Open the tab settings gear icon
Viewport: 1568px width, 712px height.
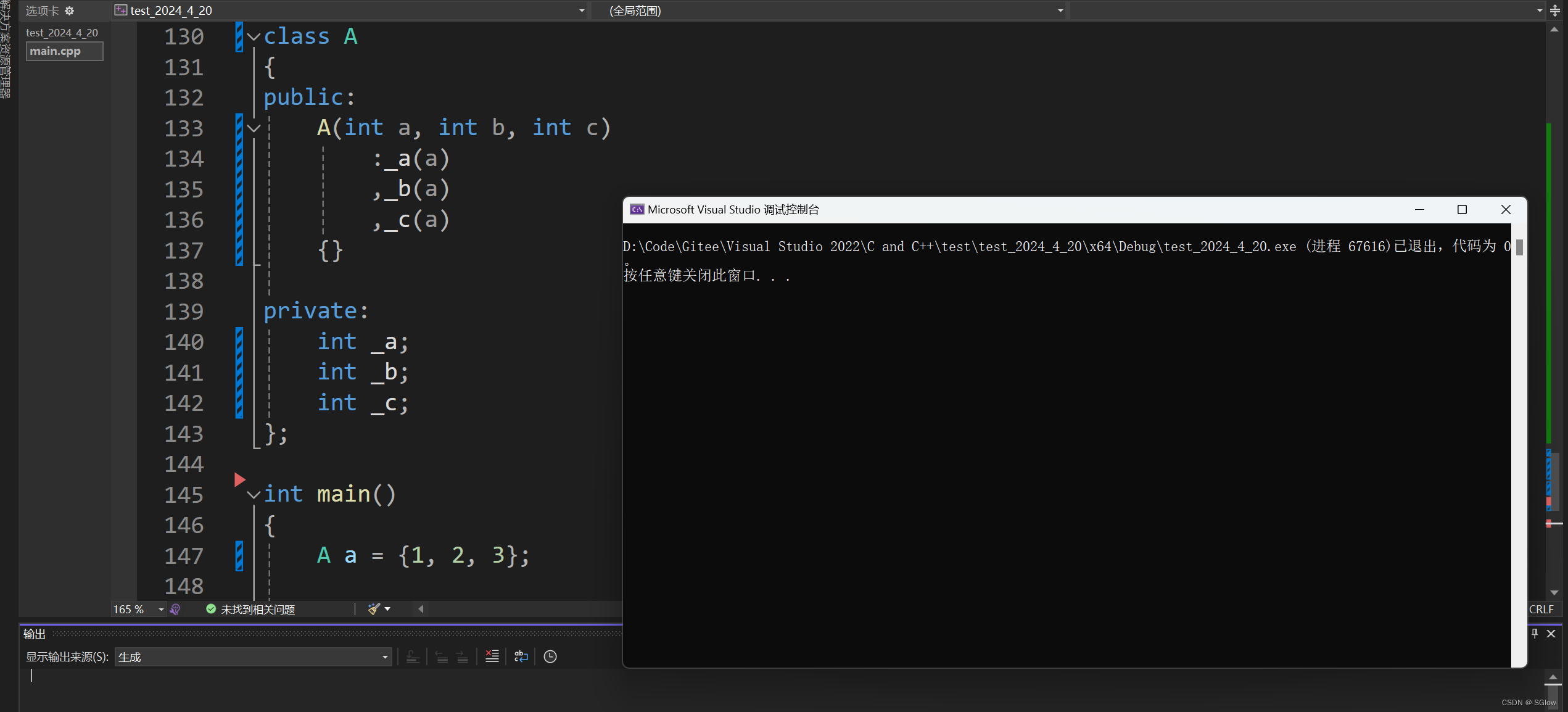69,10
